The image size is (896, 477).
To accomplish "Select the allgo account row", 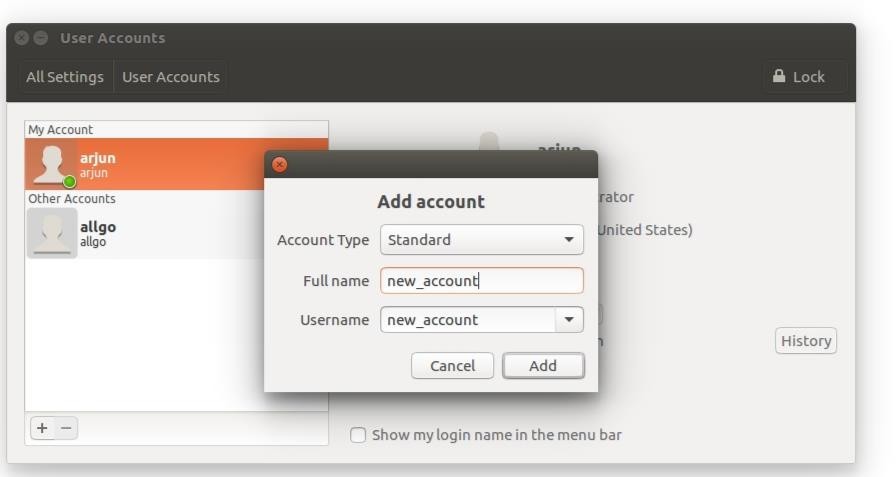I will pos(177,233).
